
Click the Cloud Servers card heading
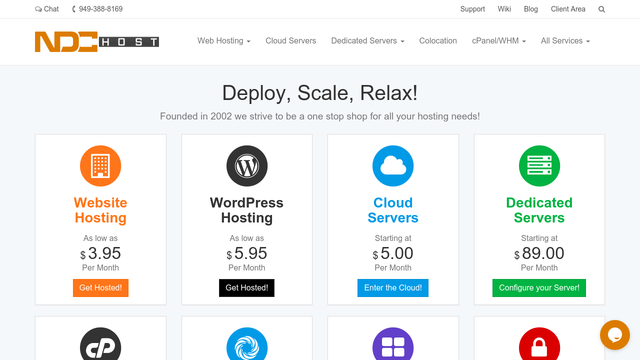[x=393, y=210]
